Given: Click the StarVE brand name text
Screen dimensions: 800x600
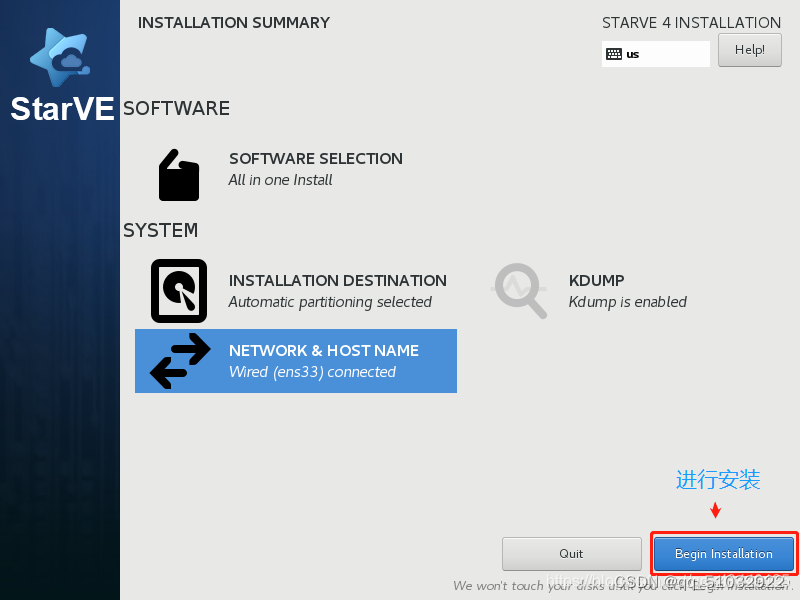Looking at the screenshot, I should (62, 109).
